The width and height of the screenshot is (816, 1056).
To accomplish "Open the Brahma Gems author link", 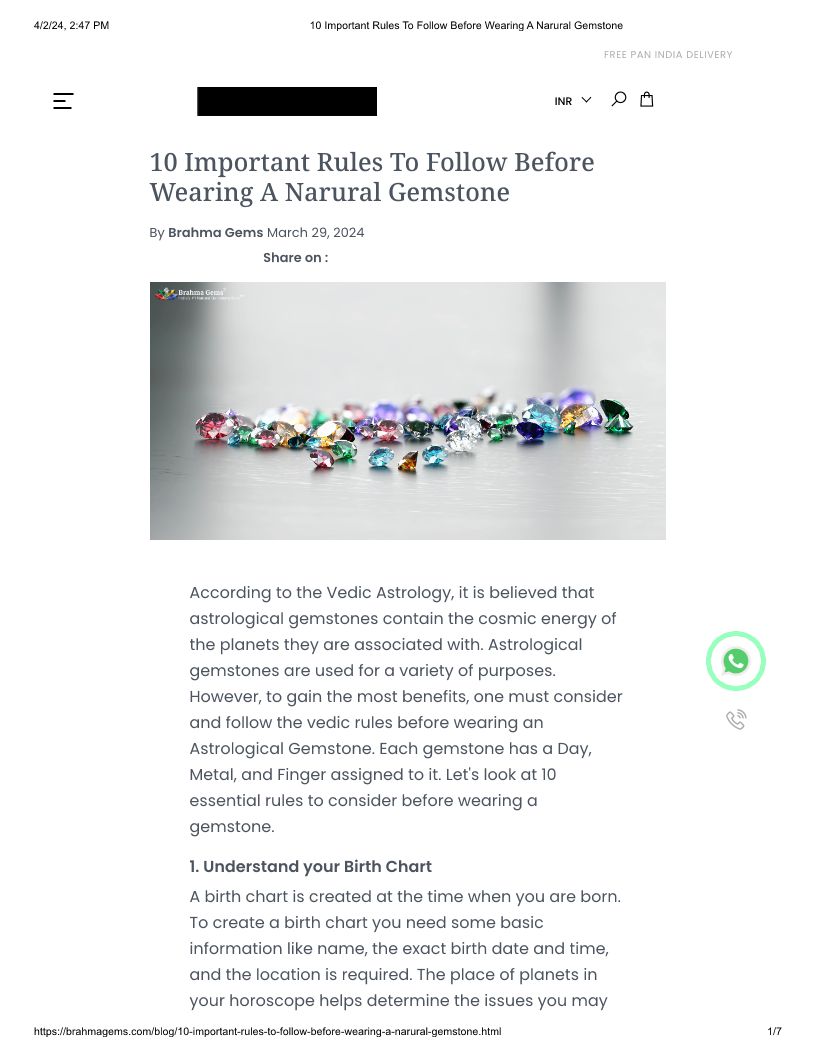I will (x=215, y=233).
